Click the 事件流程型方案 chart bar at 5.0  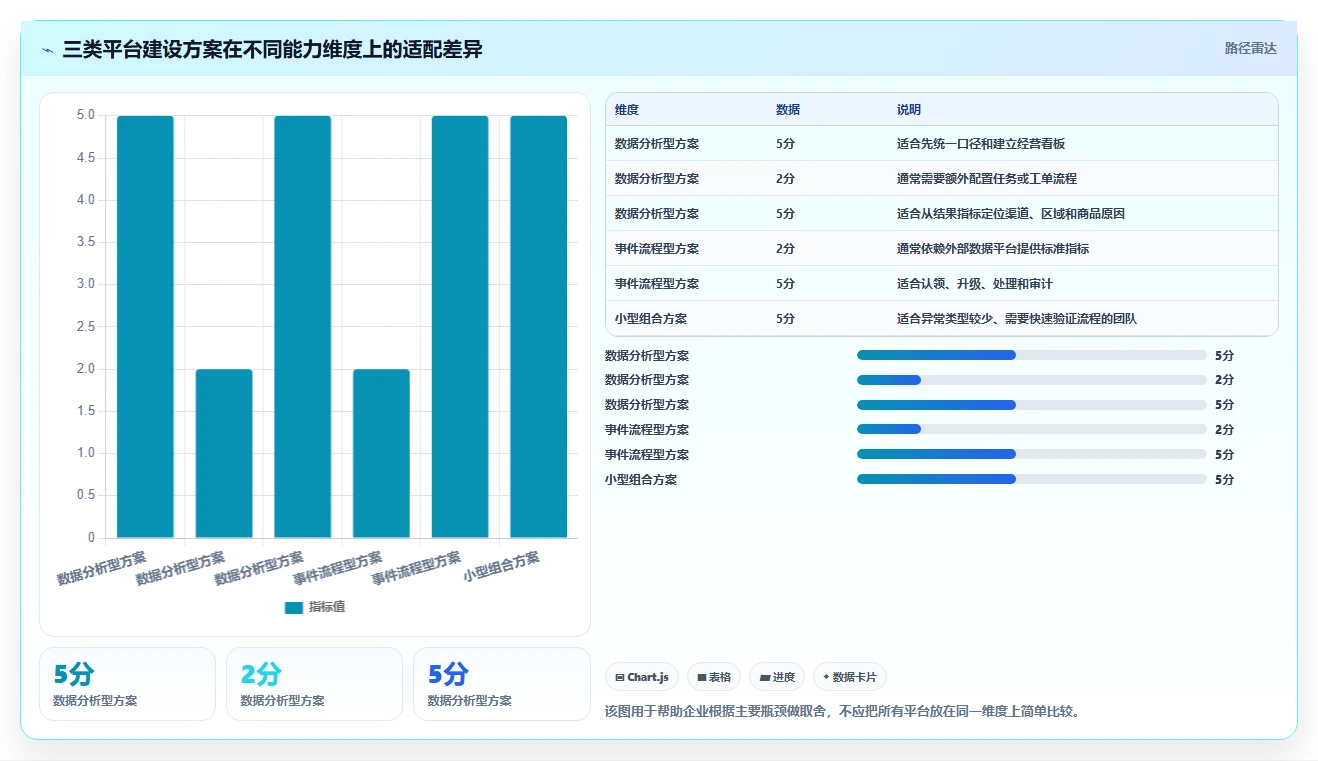point(460,327)
